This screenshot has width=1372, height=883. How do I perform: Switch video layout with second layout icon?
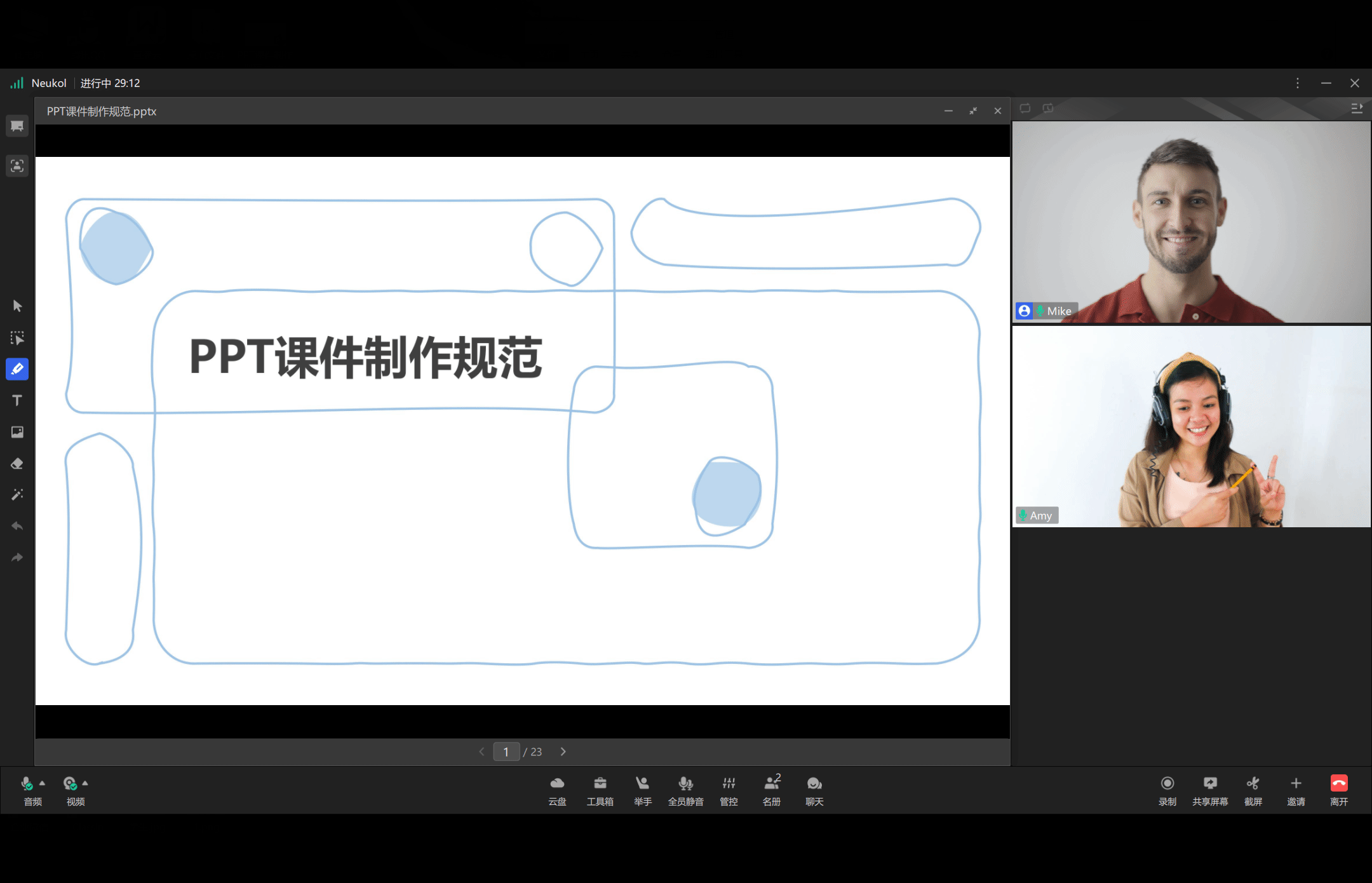(x=1048, y=109)
